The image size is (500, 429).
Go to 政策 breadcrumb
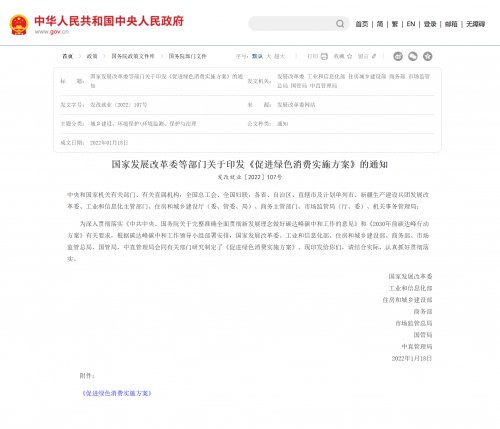(92, 56)
